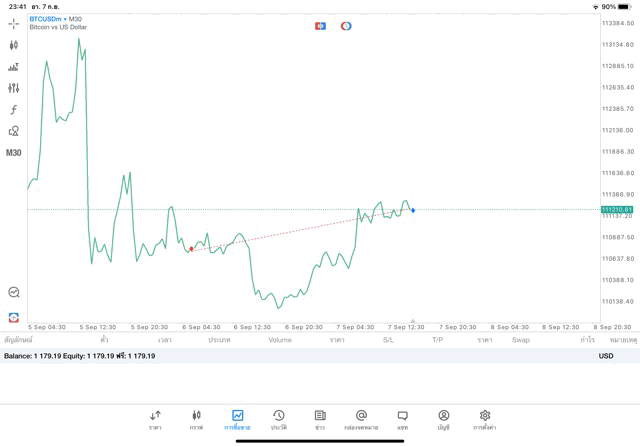The width and height of the screenshot is (640, 447).
Task: Open the mailbox tab with @ icon
Action: (361, 419)
